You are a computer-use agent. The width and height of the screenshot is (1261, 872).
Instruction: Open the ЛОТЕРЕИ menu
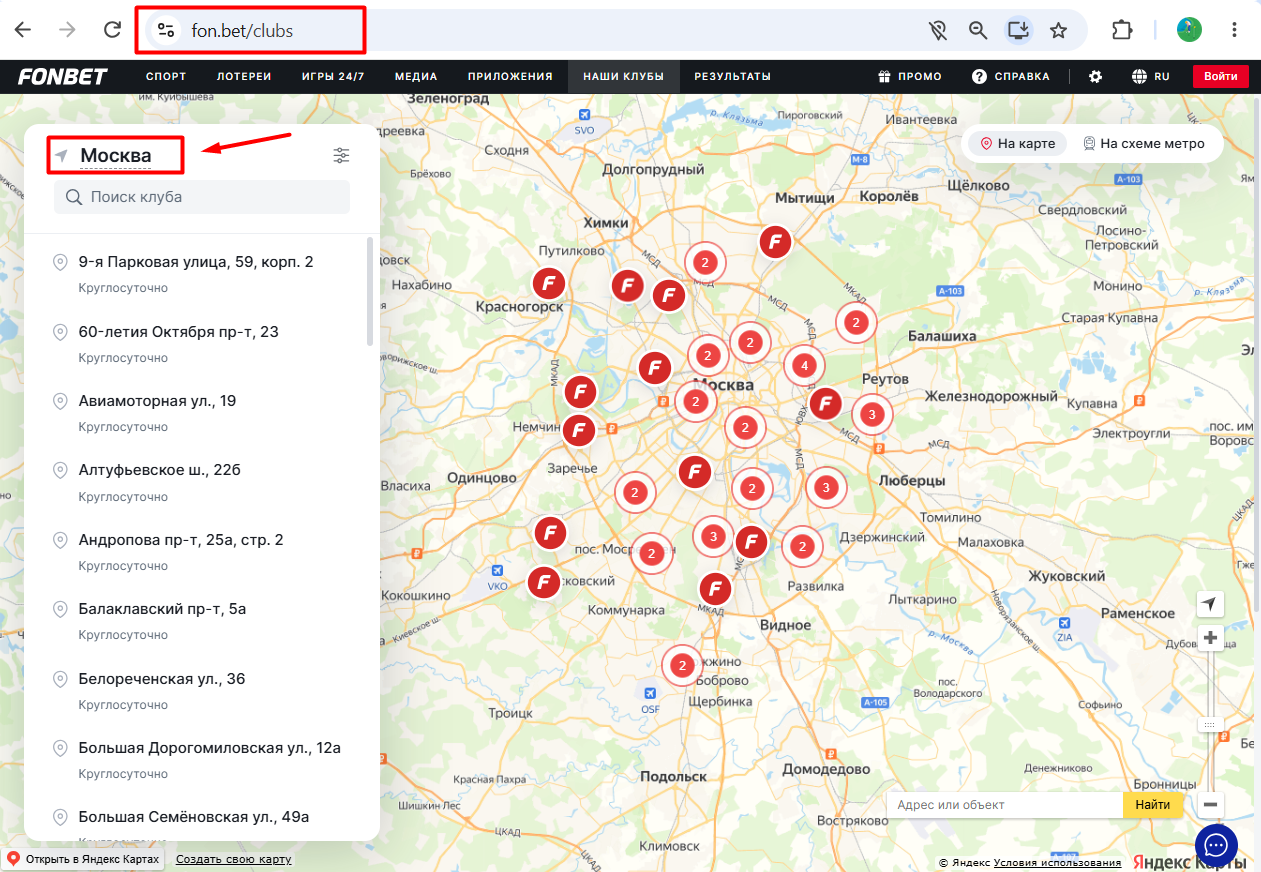[x=244, y=76]
